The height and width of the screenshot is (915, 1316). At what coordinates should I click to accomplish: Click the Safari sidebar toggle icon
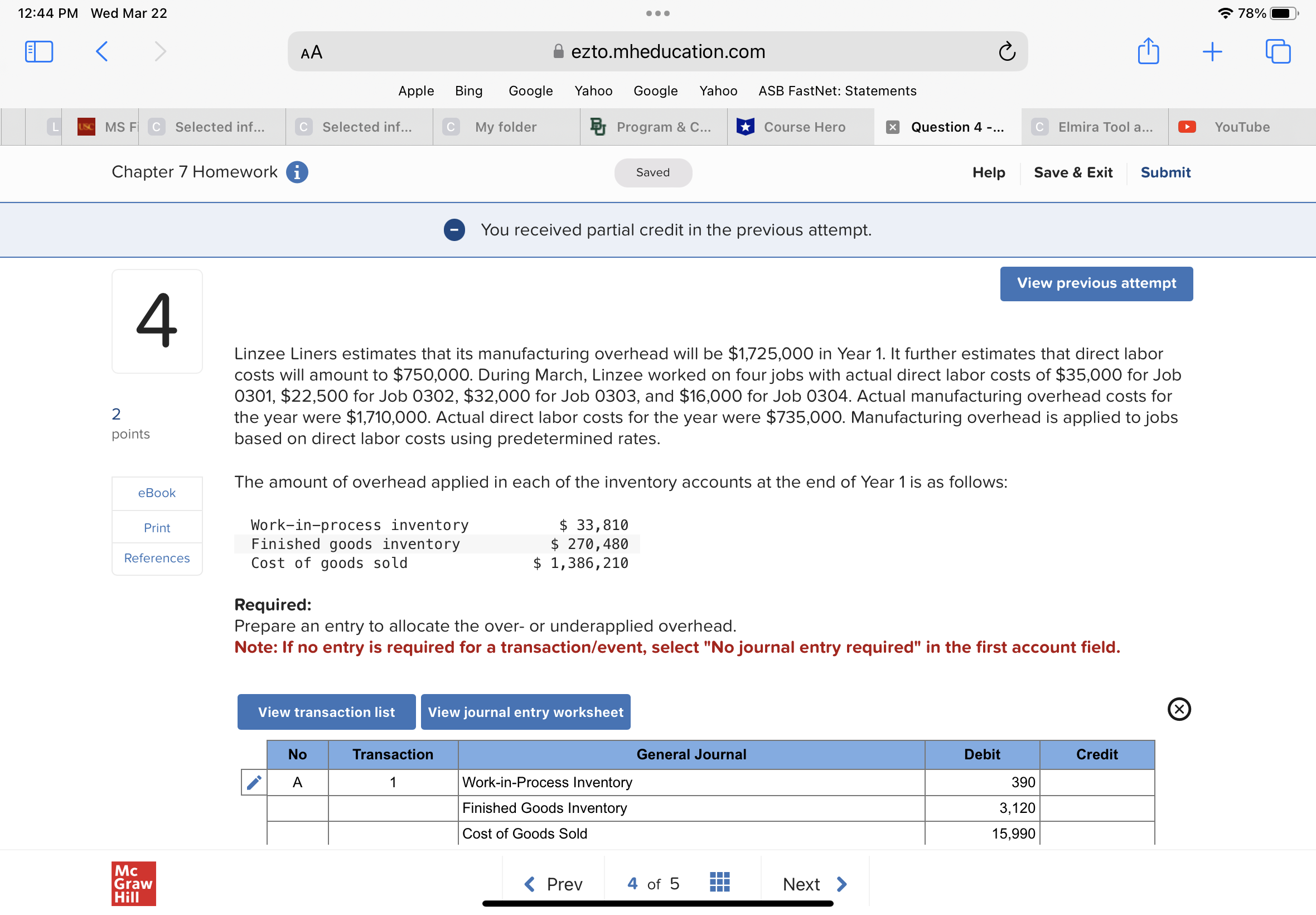coord(39,51)
